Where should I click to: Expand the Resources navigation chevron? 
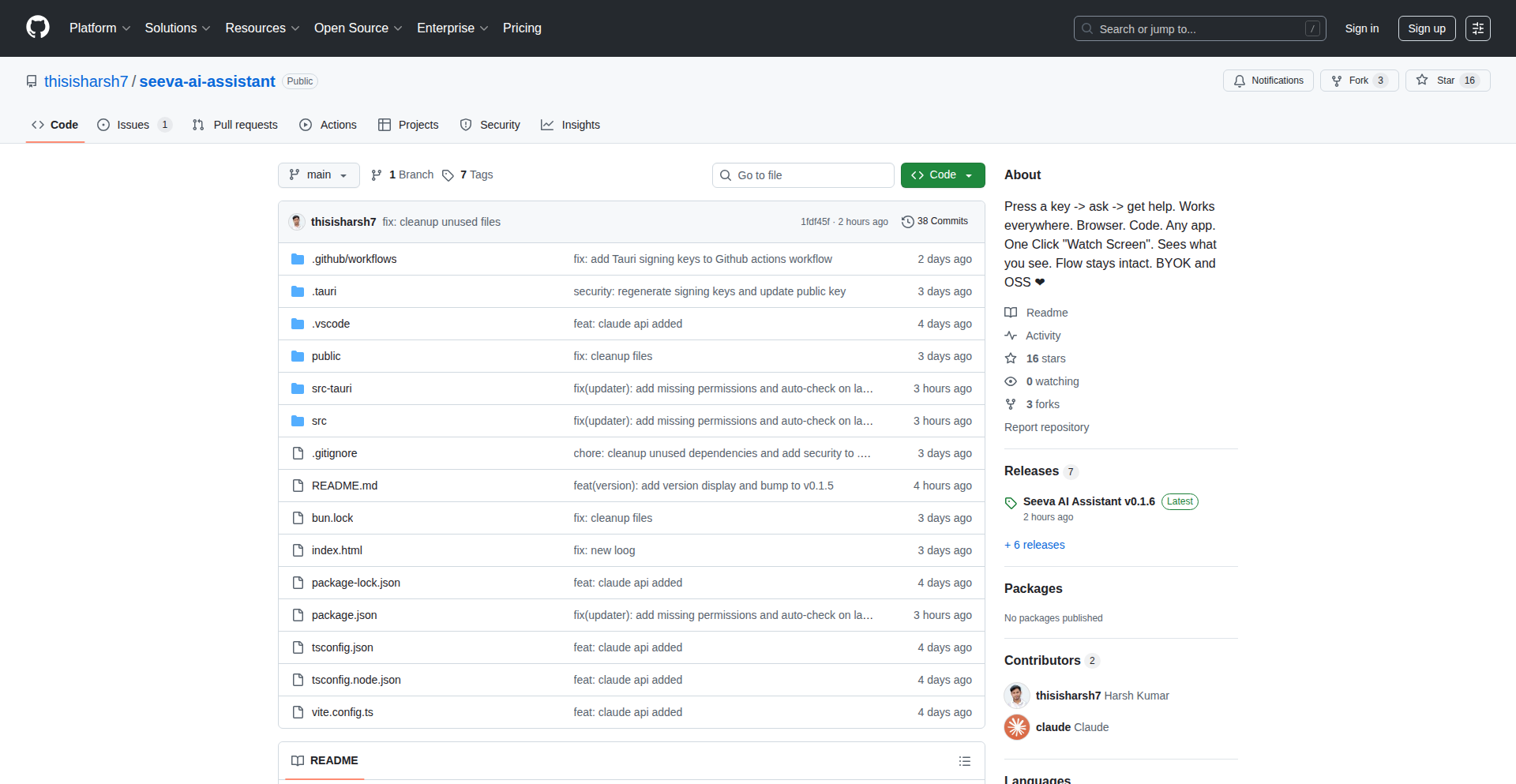[295, 28]
